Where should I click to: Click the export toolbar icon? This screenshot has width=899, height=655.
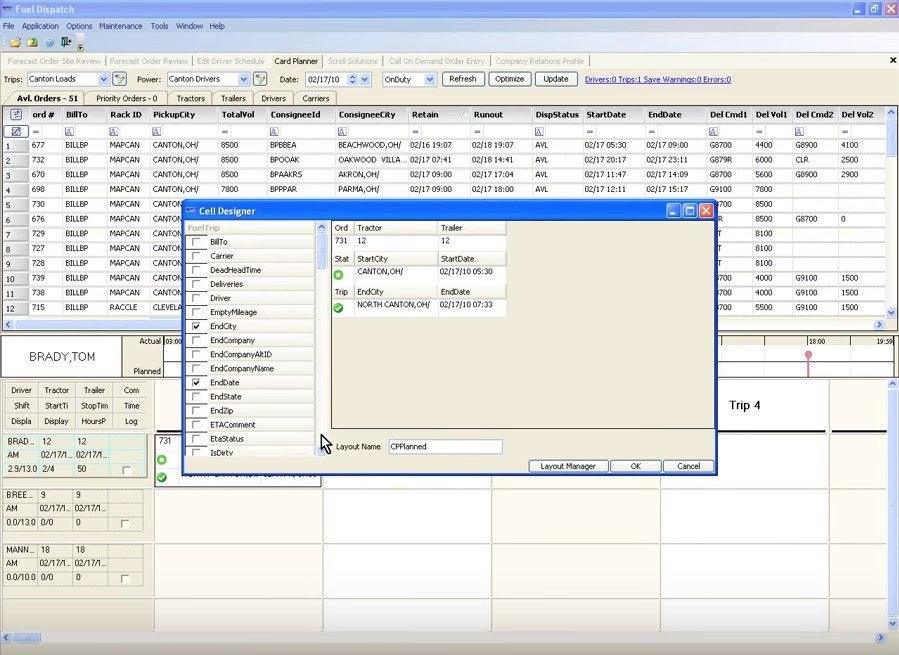point(31,42)
